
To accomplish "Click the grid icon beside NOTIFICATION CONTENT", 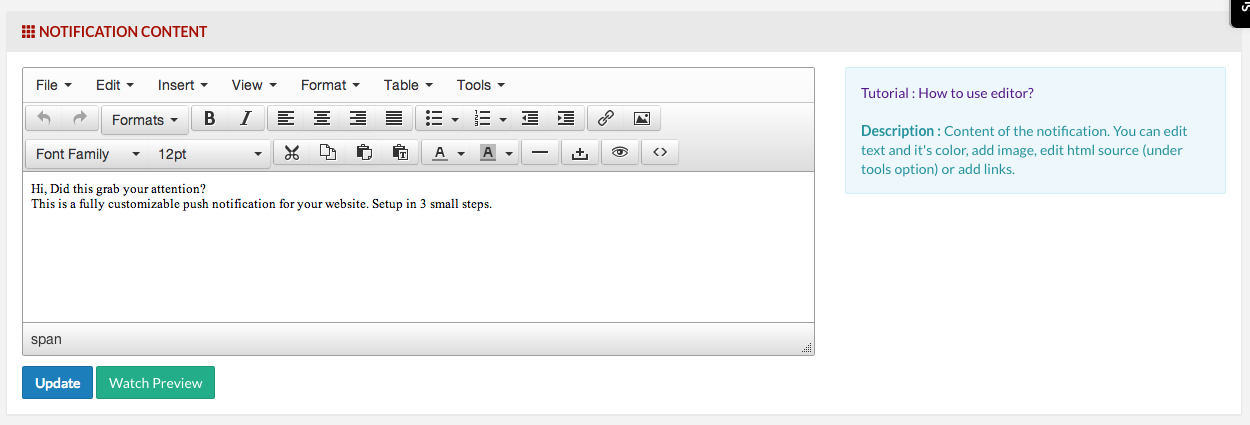I will click(28, 32).
